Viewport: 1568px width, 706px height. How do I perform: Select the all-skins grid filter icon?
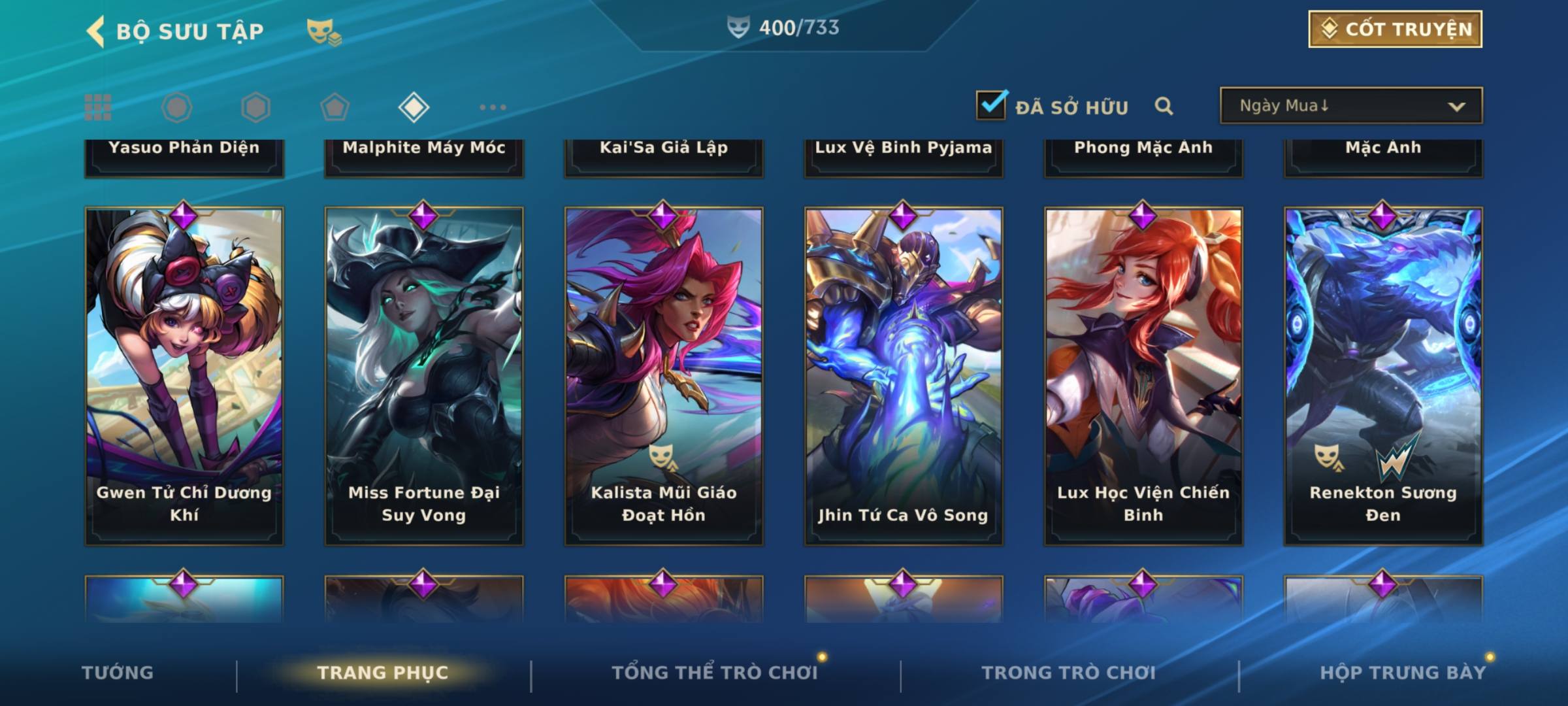point(98,107)
